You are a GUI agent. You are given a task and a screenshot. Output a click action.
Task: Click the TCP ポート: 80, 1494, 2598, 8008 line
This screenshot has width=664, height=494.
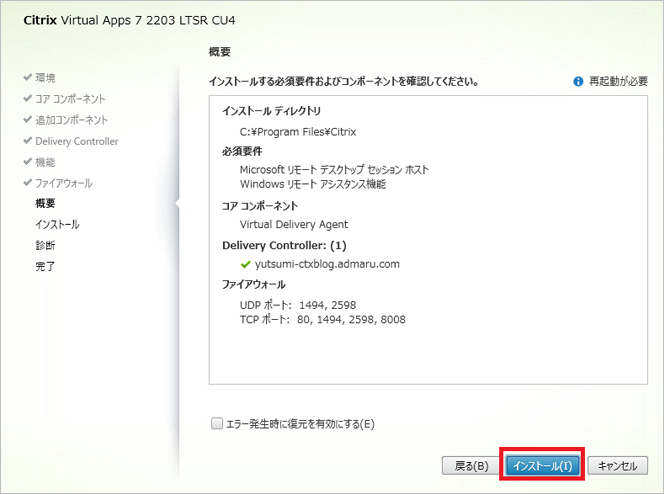(x=323, y=320)
